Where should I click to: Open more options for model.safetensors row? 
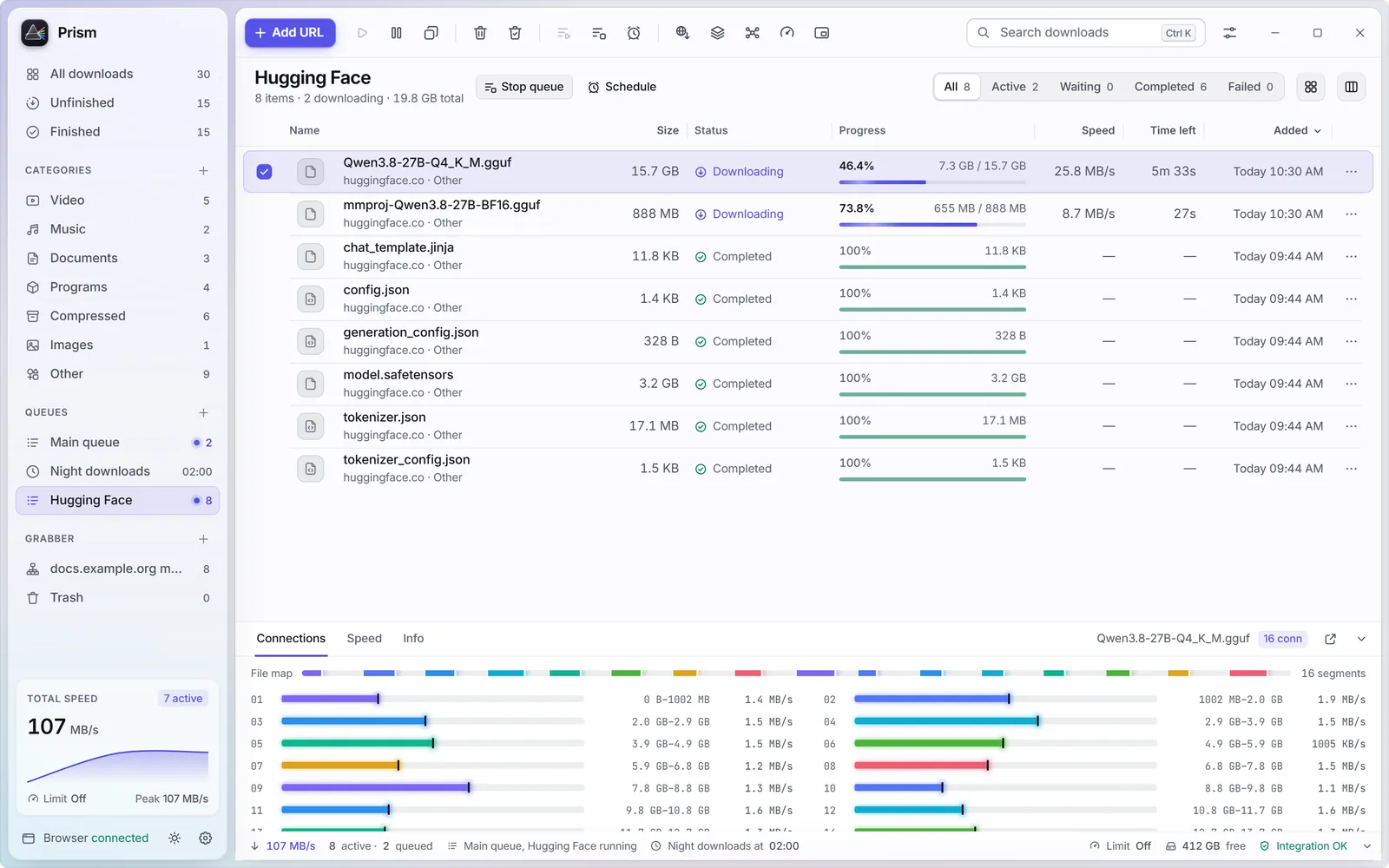(1351, 384)
